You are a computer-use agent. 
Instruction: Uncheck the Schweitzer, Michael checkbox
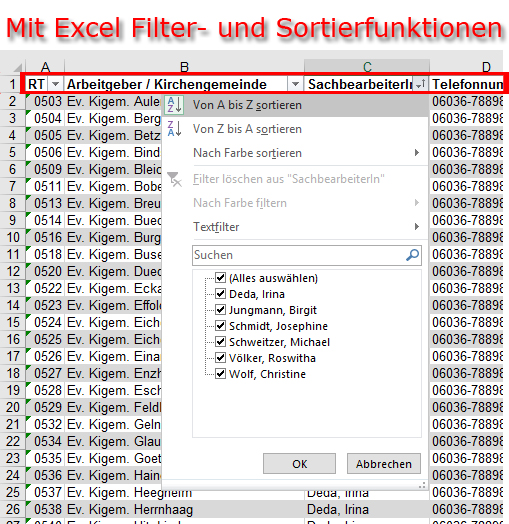tap(220, 341)
